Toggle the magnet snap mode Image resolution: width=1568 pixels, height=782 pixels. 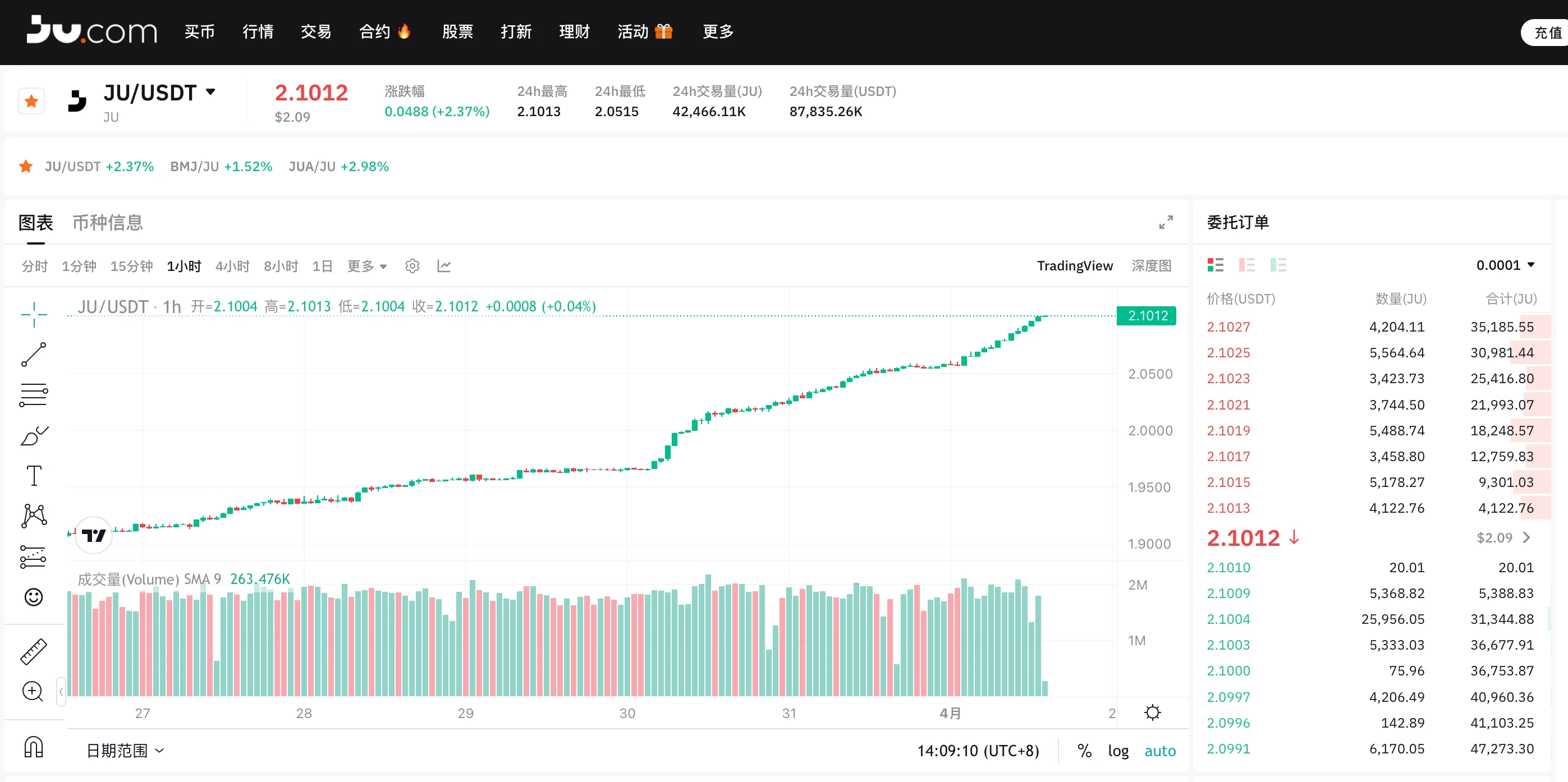[x=34, y=746]
